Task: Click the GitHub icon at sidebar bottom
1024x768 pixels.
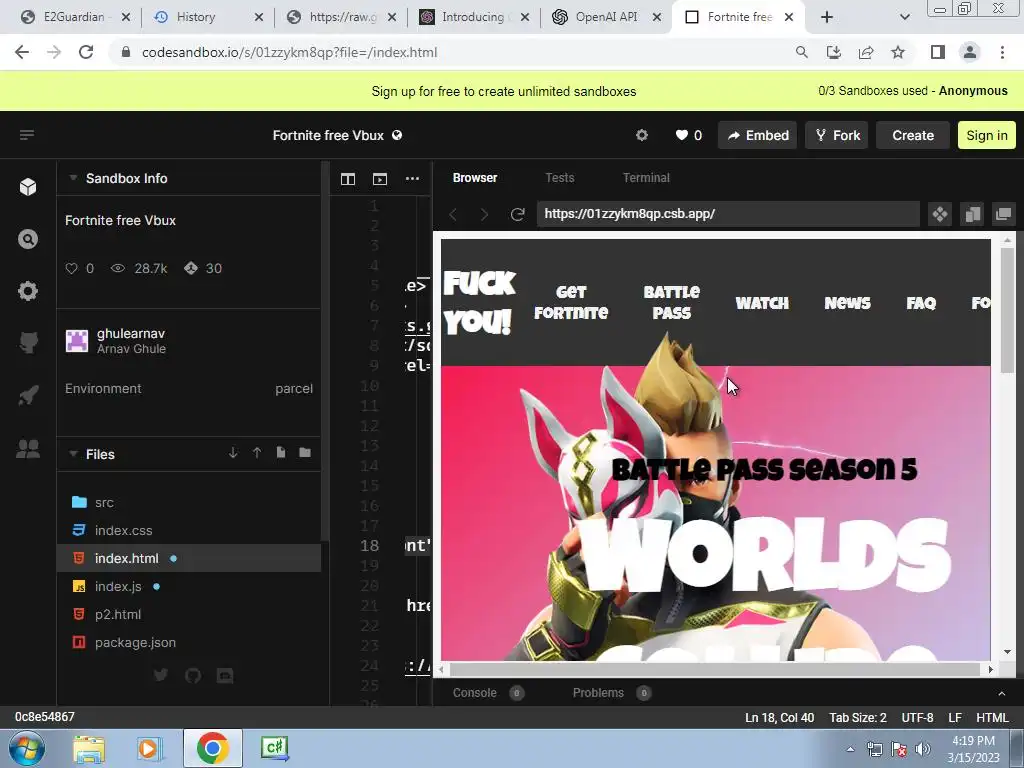Action: pyautogui.click(x=193, y=675)
